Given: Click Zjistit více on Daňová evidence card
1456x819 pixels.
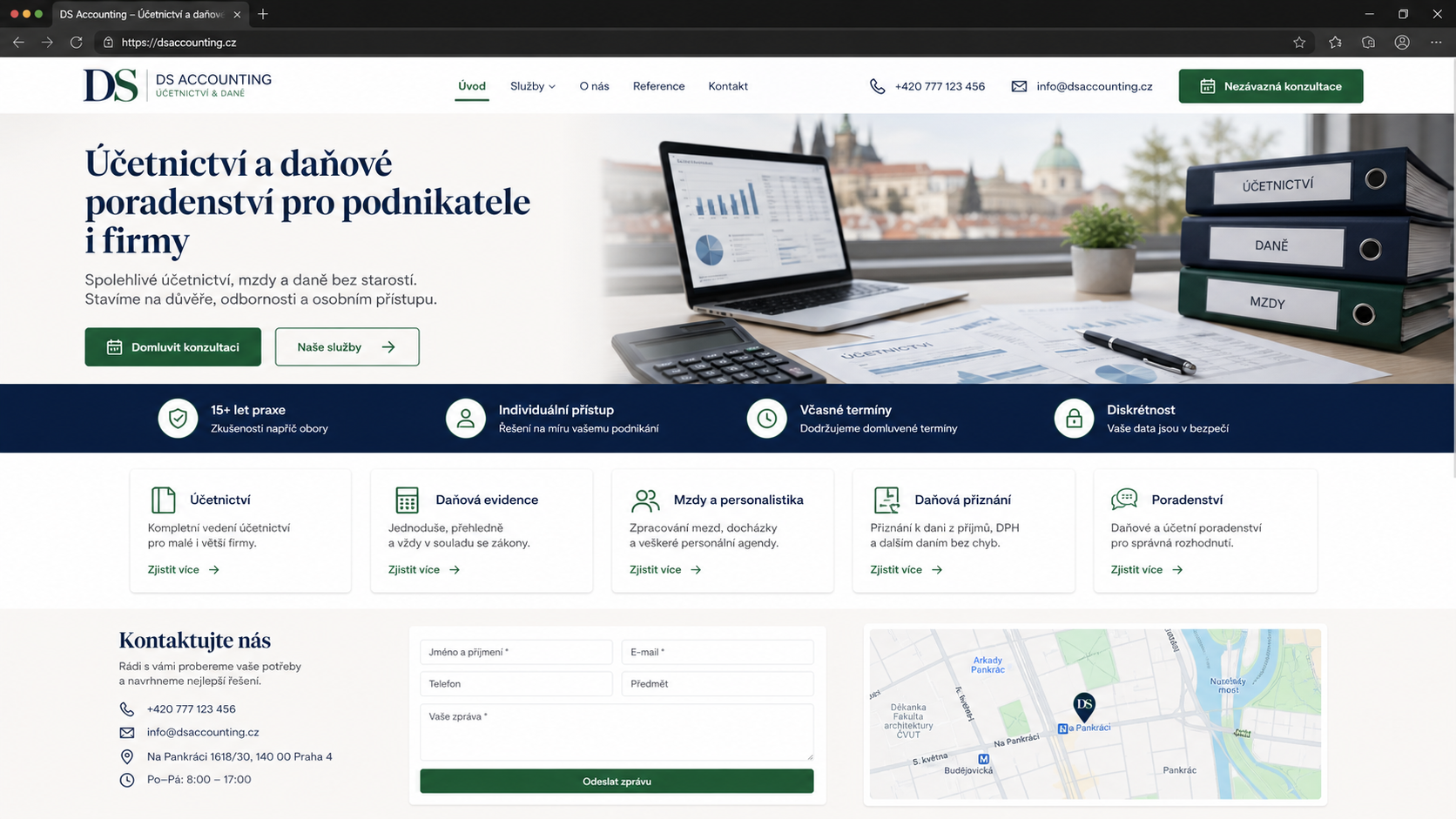Looking at the screenshot, I should [423, 569].
